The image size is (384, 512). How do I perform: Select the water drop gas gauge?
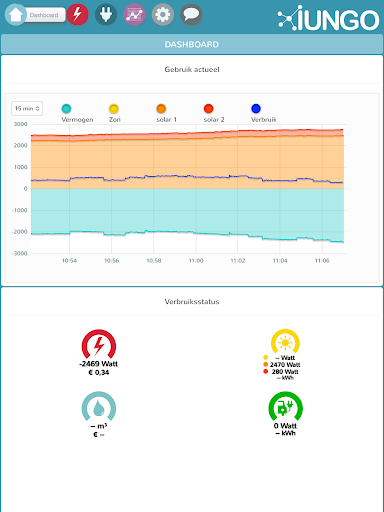(x=99, y=406)
